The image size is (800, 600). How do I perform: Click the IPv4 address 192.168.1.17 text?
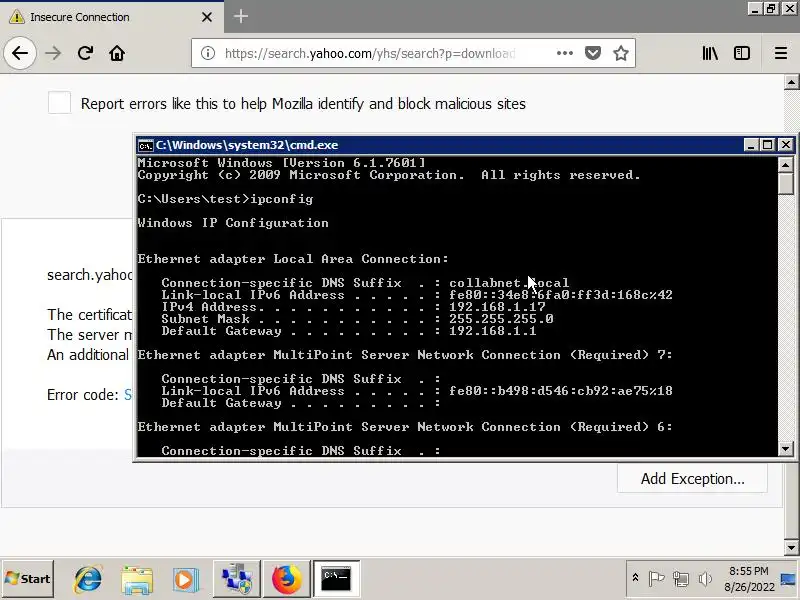click(497, 307)
